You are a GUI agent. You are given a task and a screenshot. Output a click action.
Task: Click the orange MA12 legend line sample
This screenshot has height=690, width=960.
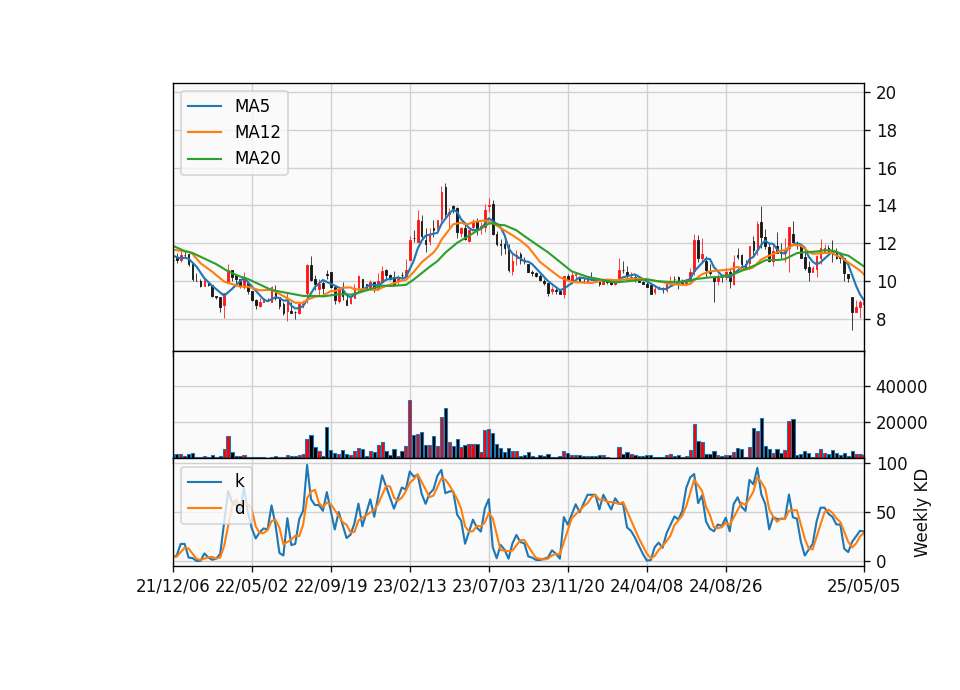204,132
